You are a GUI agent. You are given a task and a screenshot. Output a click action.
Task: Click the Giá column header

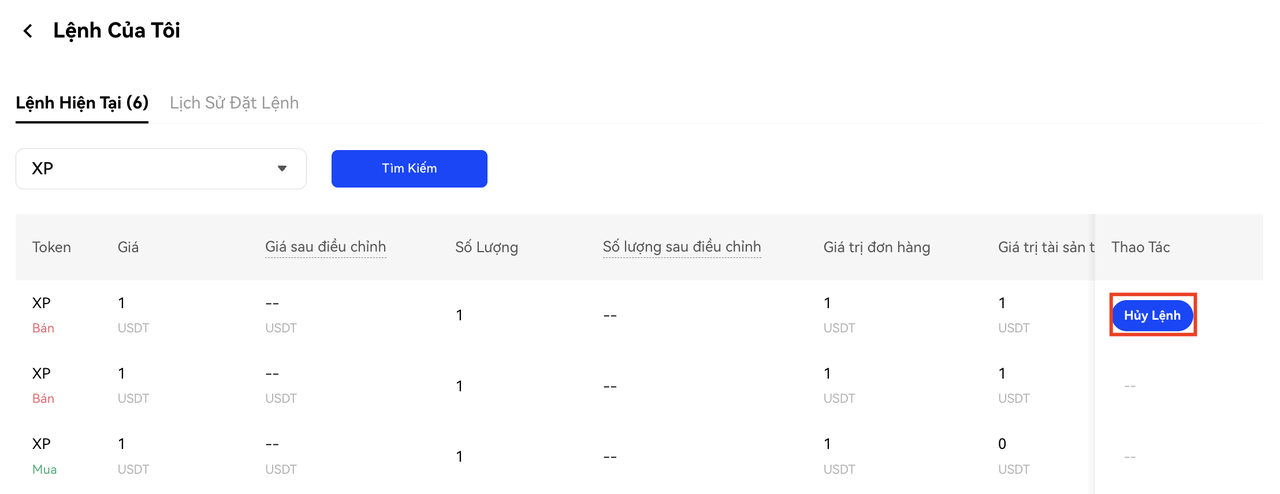click(128, 247)
